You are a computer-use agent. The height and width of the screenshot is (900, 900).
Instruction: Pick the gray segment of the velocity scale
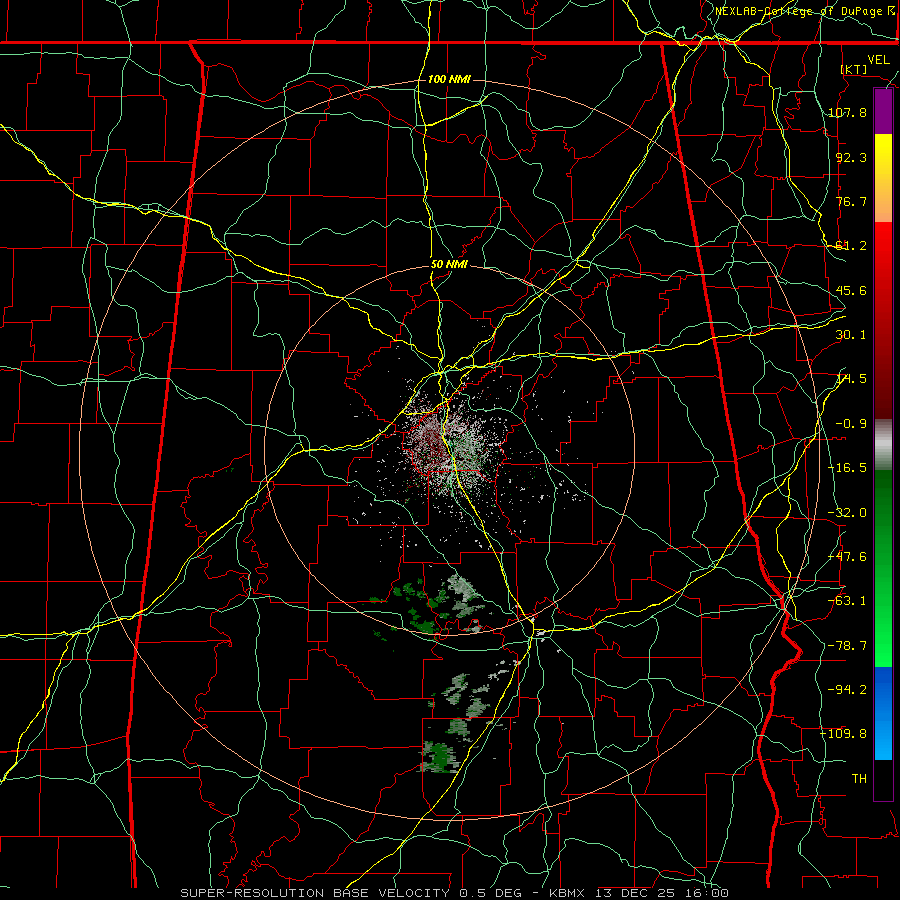(x=883, y=444)
